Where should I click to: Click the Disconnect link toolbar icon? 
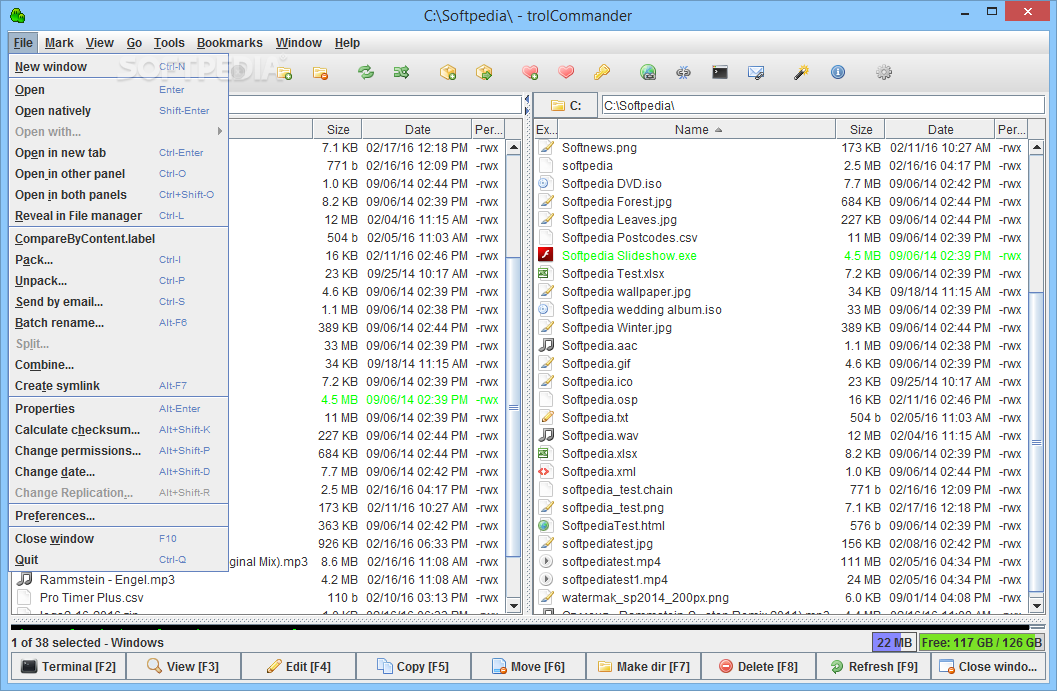(x=684, y=72)
